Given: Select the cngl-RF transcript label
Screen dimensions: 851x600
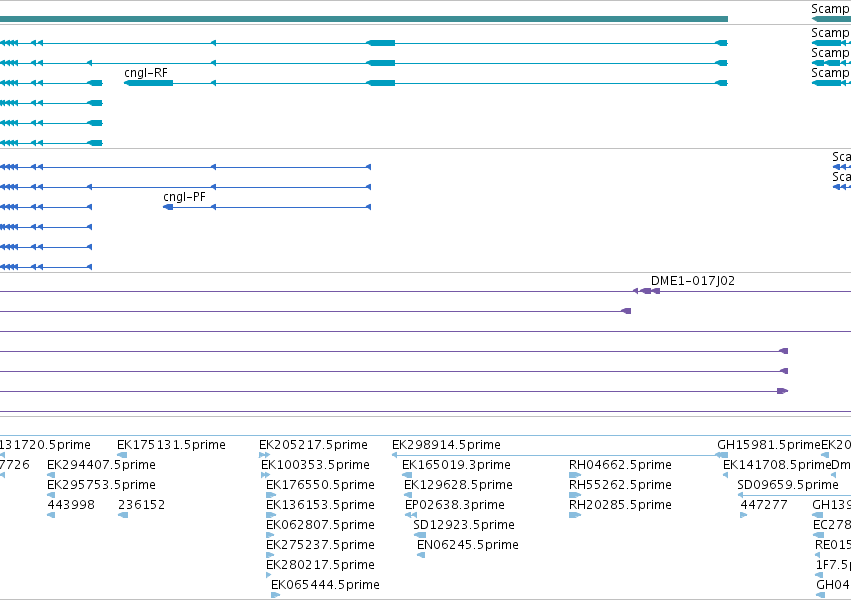Looking at the screenshot, I should 146,73.
